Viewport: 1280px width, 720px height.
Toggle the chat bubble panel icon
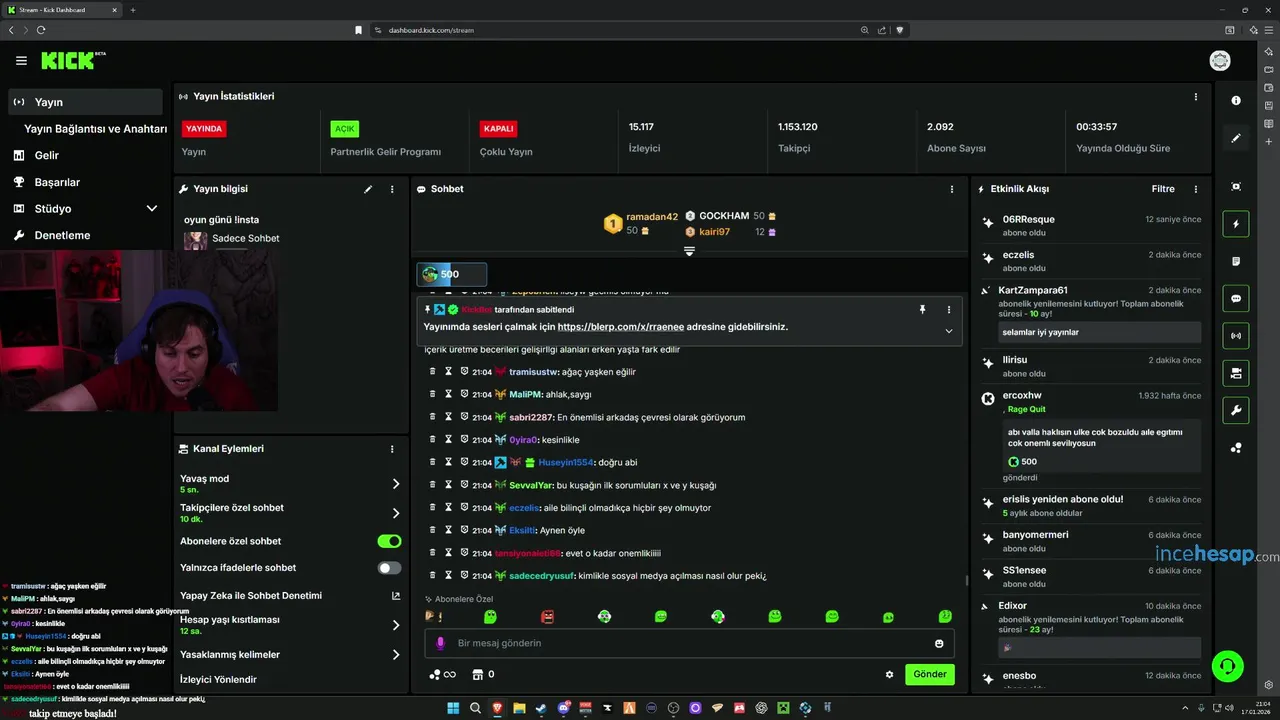point(1236,298)
